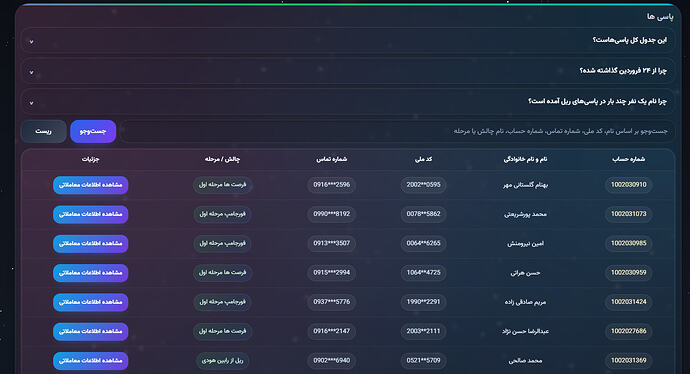The height and width of the screenshot is (374, 690).
Task: View trade info for account 1002031073
Action: tap(91, 214)
